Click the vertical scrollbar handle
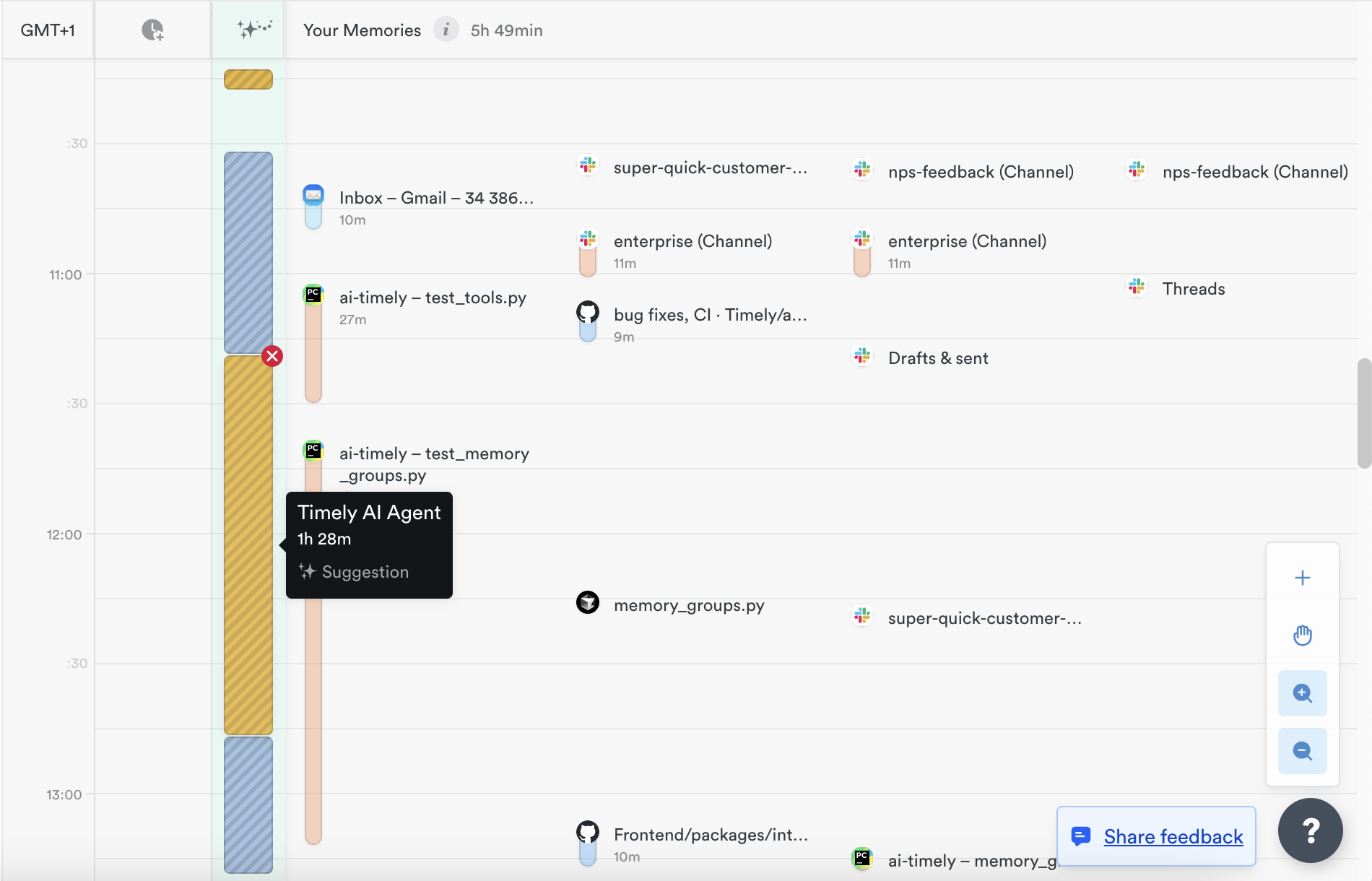This screenshot has width=1372, height=881. tap(1363, 413)
